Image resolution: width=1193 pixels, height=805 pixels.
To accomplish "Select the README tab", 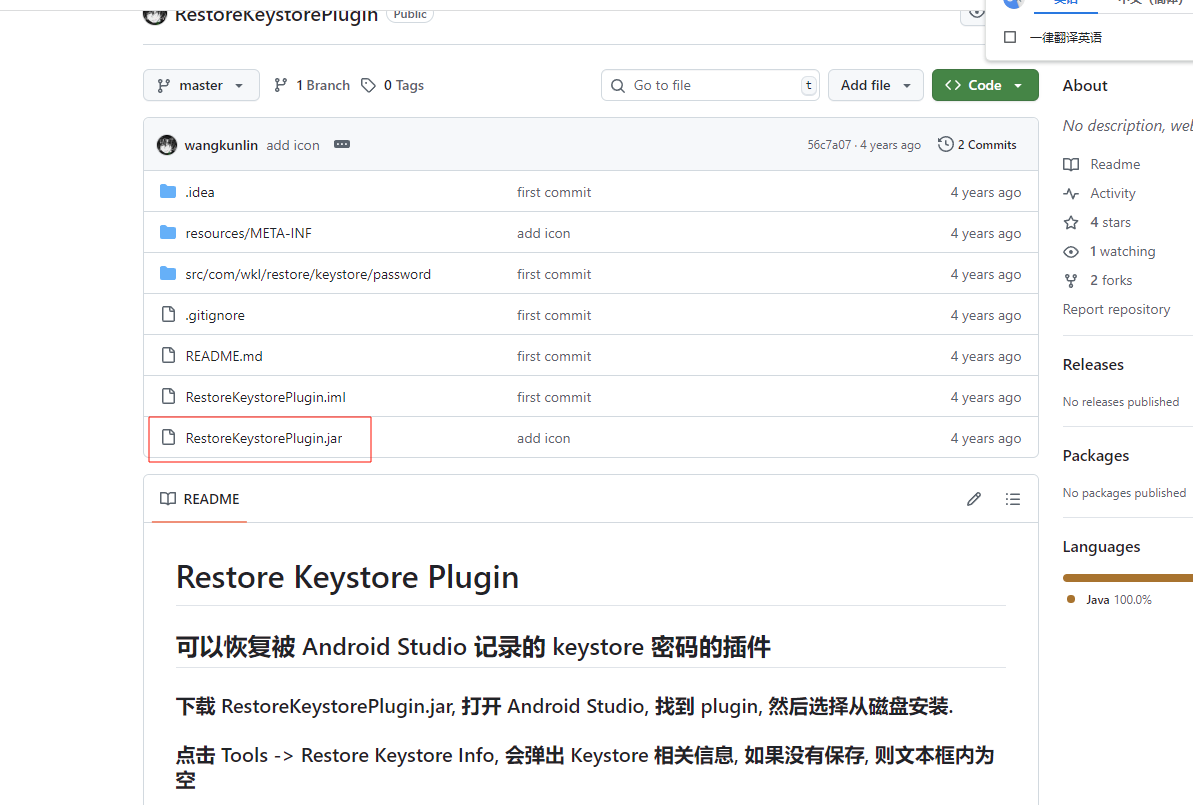I will coord(200,499).
